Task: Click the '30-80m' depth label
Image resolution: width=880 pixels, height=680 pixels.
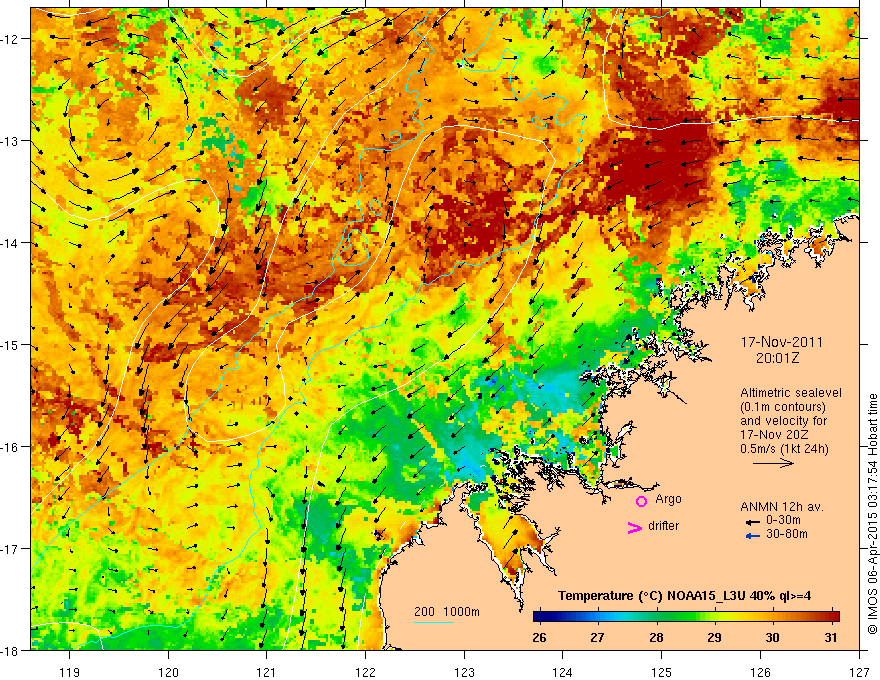Action: click(x=787, y=534)
